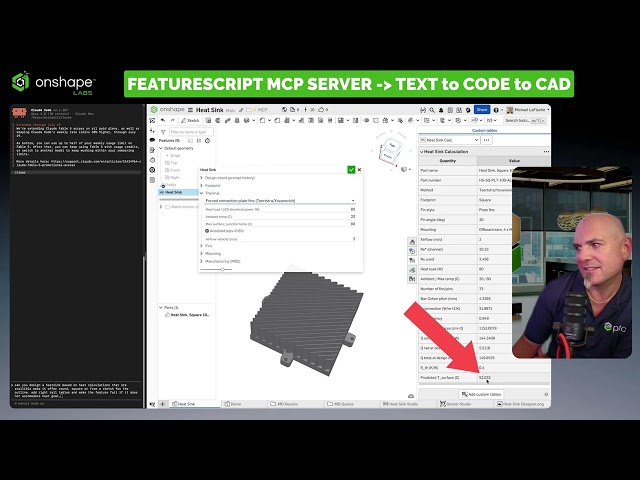This screenshot has width=640, height=480.
Task: Expand the Footprint section
Action: click(202, 185)
